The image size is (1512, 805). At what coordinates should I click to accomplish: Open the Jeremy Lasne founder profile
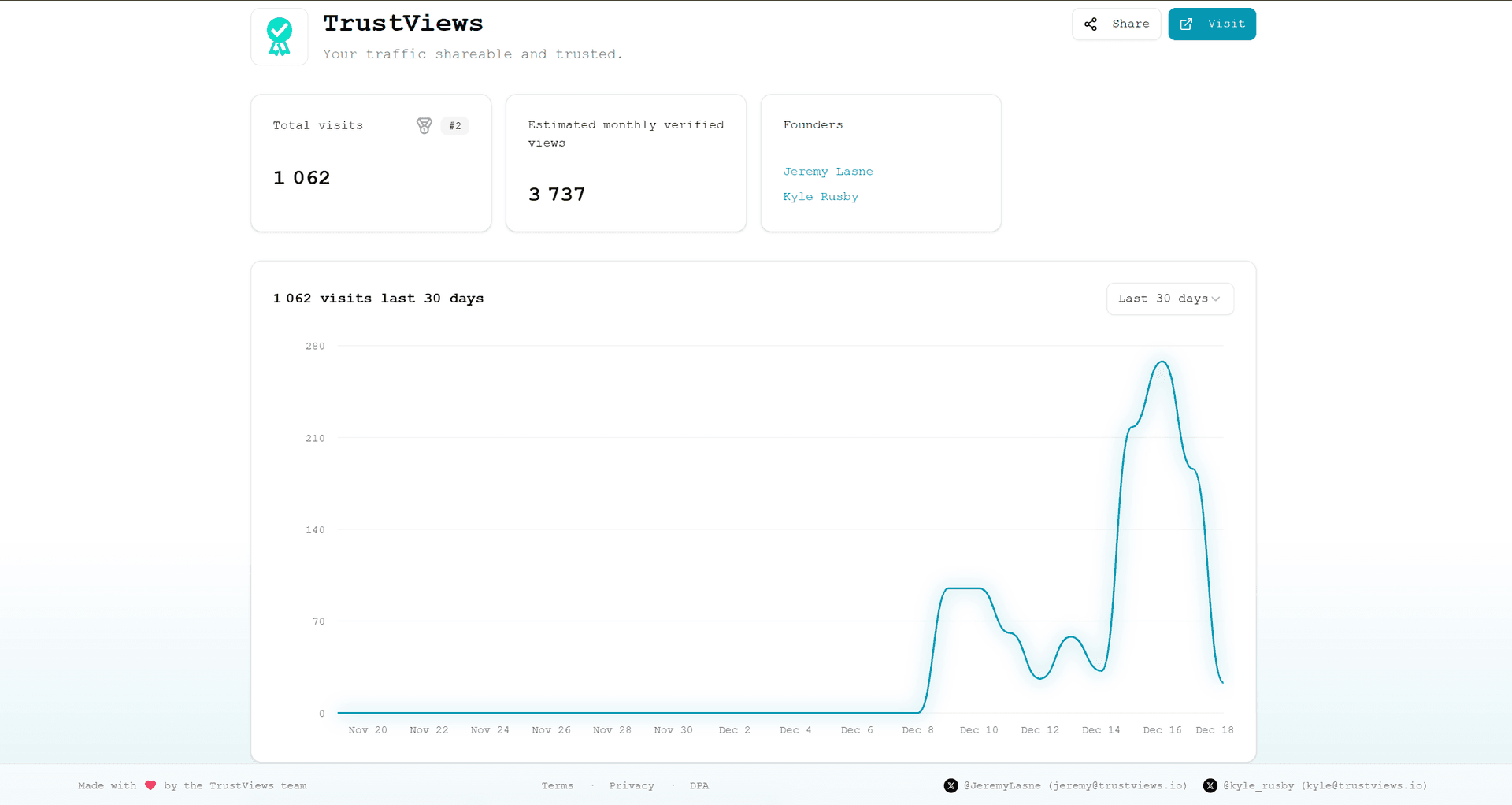[x=828, y=171]
